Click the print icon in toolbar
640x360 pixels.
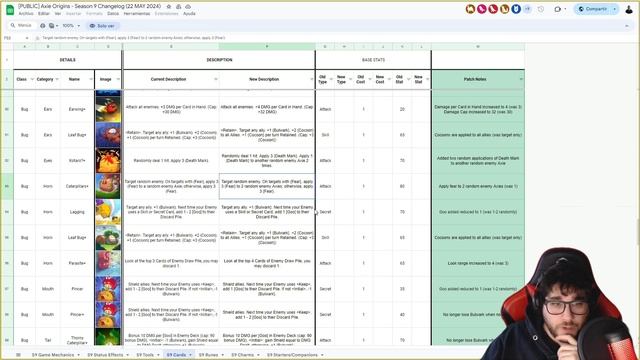(42, 25)
